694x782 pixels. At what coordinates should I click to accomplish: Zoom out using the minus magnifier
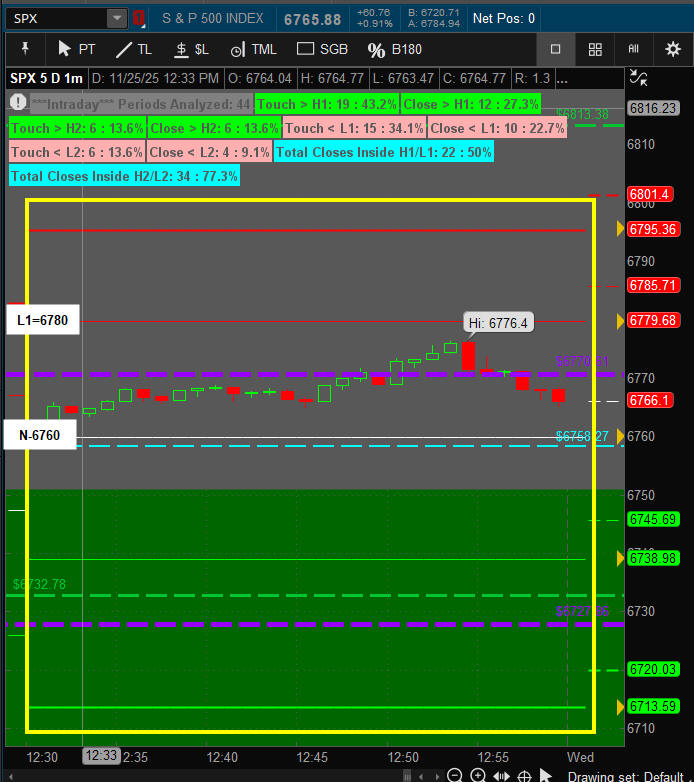(x=455, y=775)
